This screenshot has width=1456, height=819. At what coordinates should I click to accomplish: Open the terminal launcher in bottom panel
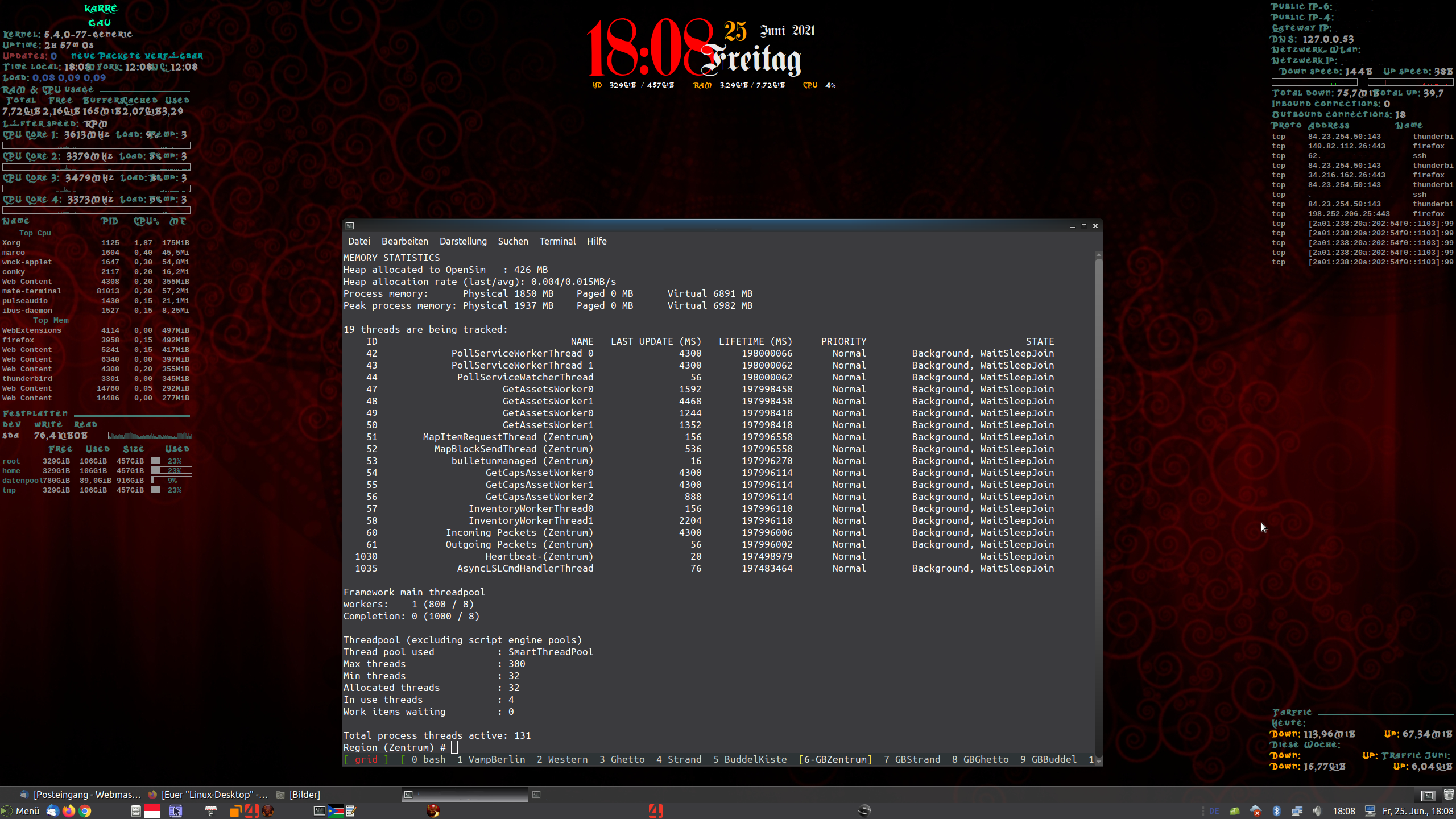click(319, 811)
